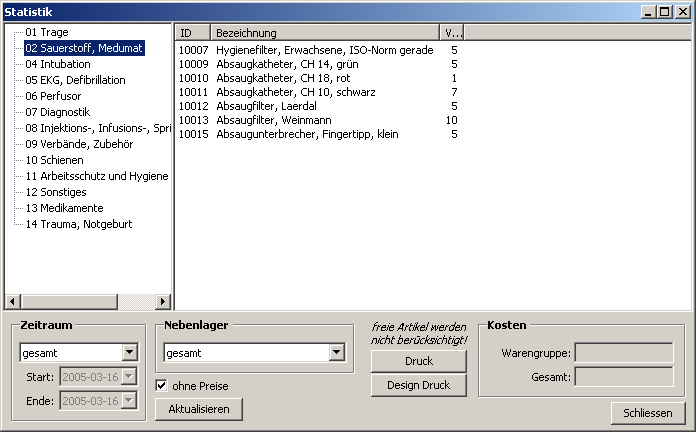Open the Start date dropdown arrow
Image resolution: width=696 pixels, height=432 pixels.
coord(129,376)
